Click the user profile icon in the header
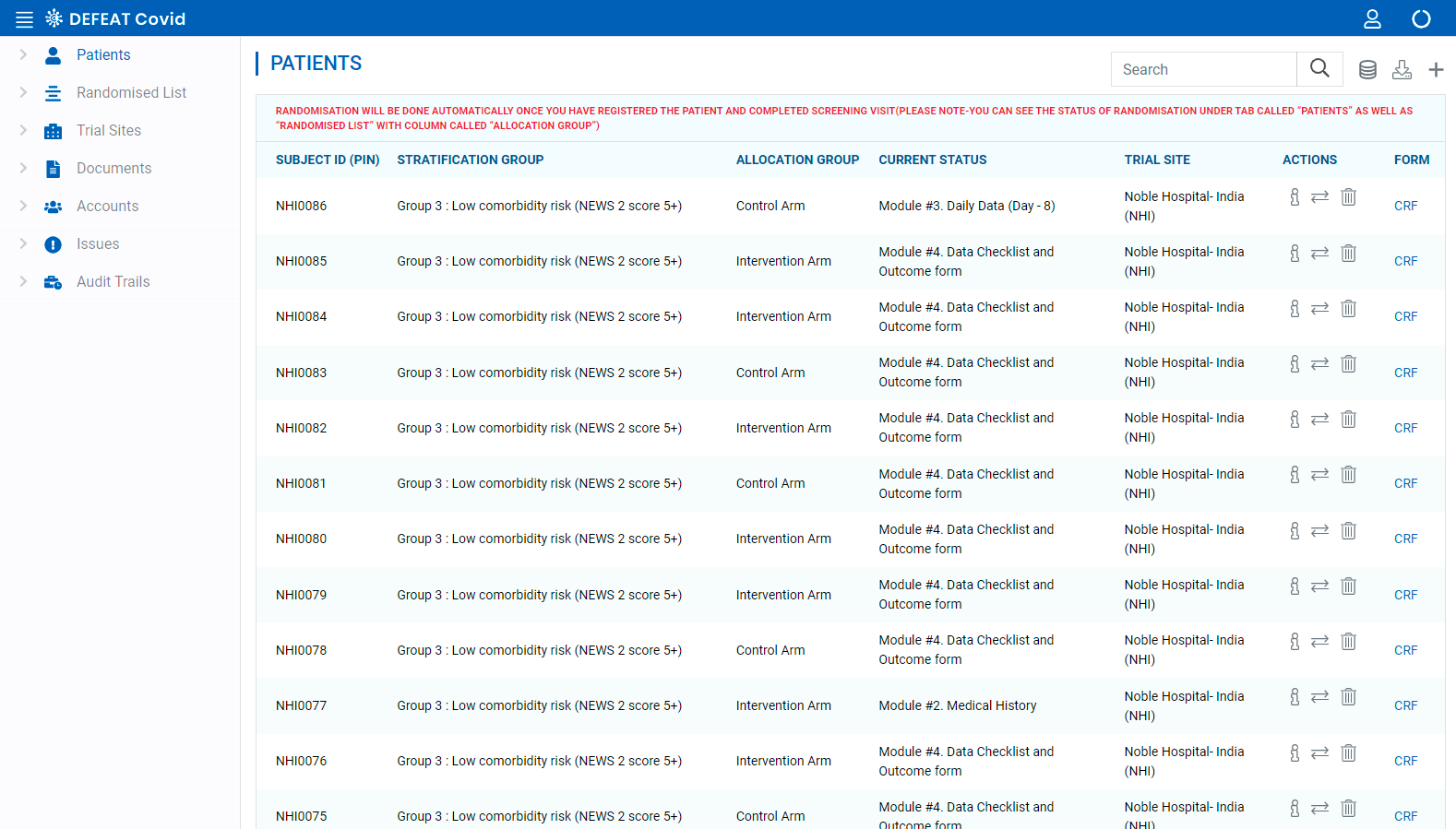The width and height of the screenshot is (1456, 829). [x=1372, y=19]
